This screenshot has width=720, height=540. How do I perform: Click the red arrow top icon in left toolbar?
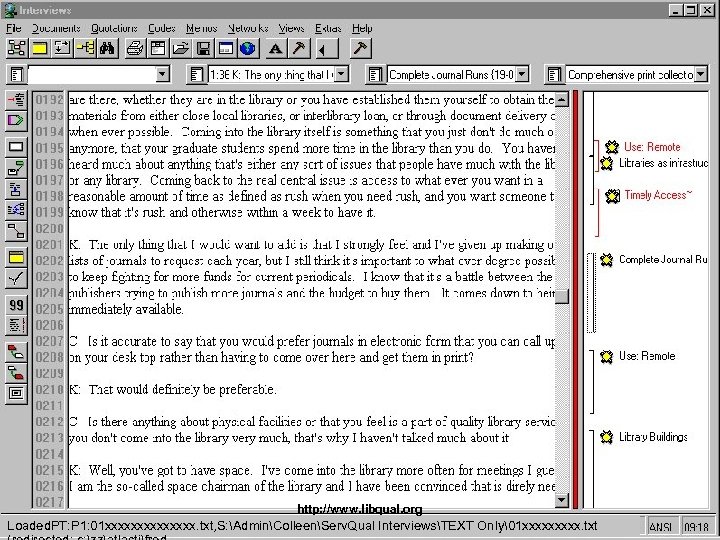point(17,99)
